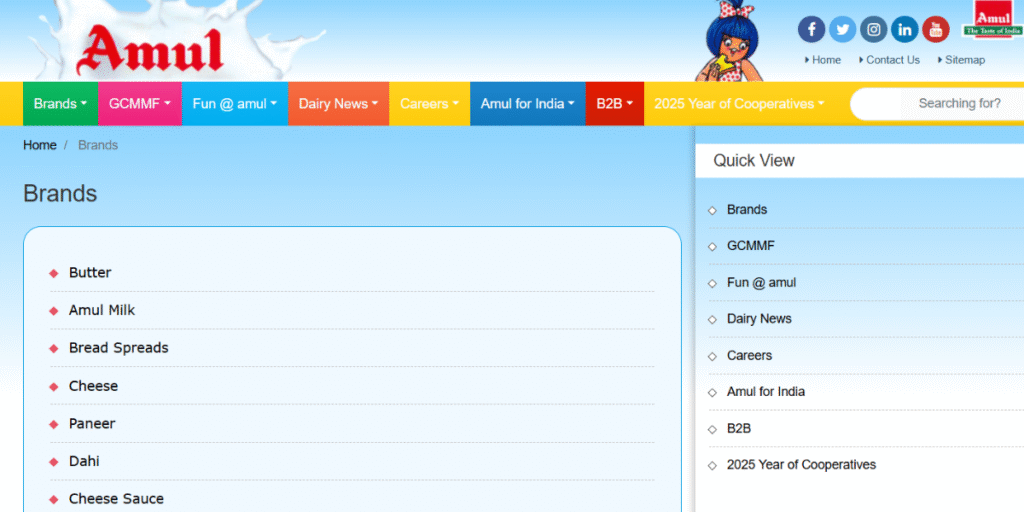Open Amul's Twitter profile icon
Viewport: 1024px width, 512px height.
click(x=842, y=29)
